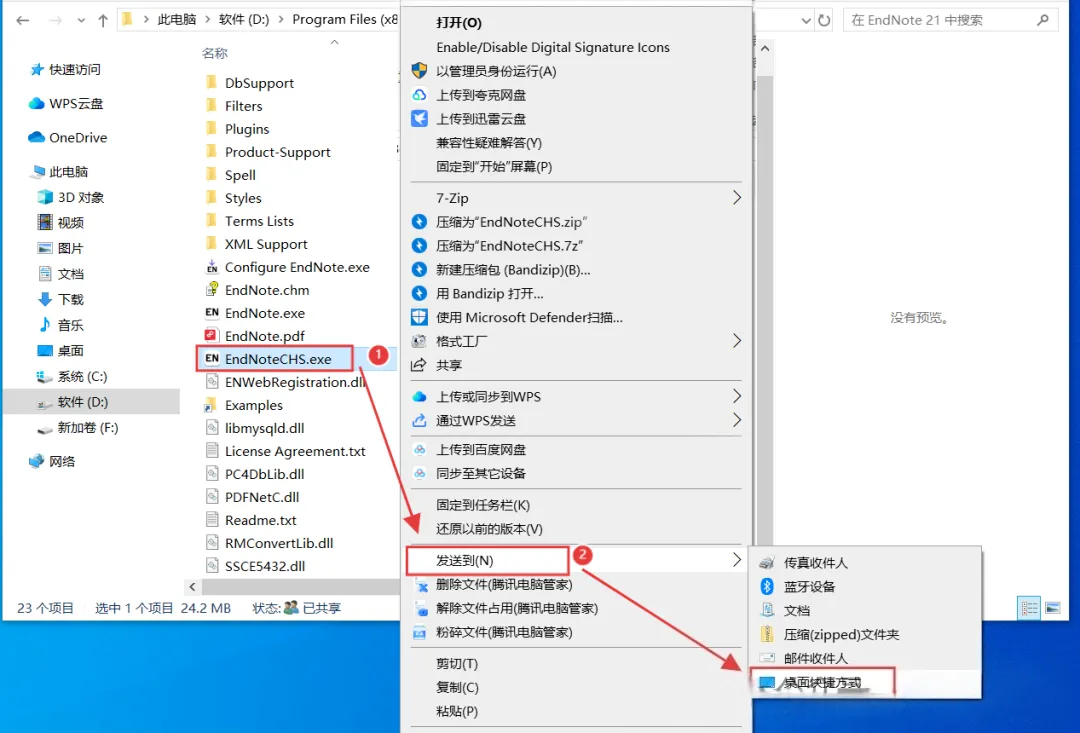Viewport: 1080px width, 733px height.
Task: Click the Bandizip icon beside EndNoteCHS.zip
Action: click(x=419, y=222)
